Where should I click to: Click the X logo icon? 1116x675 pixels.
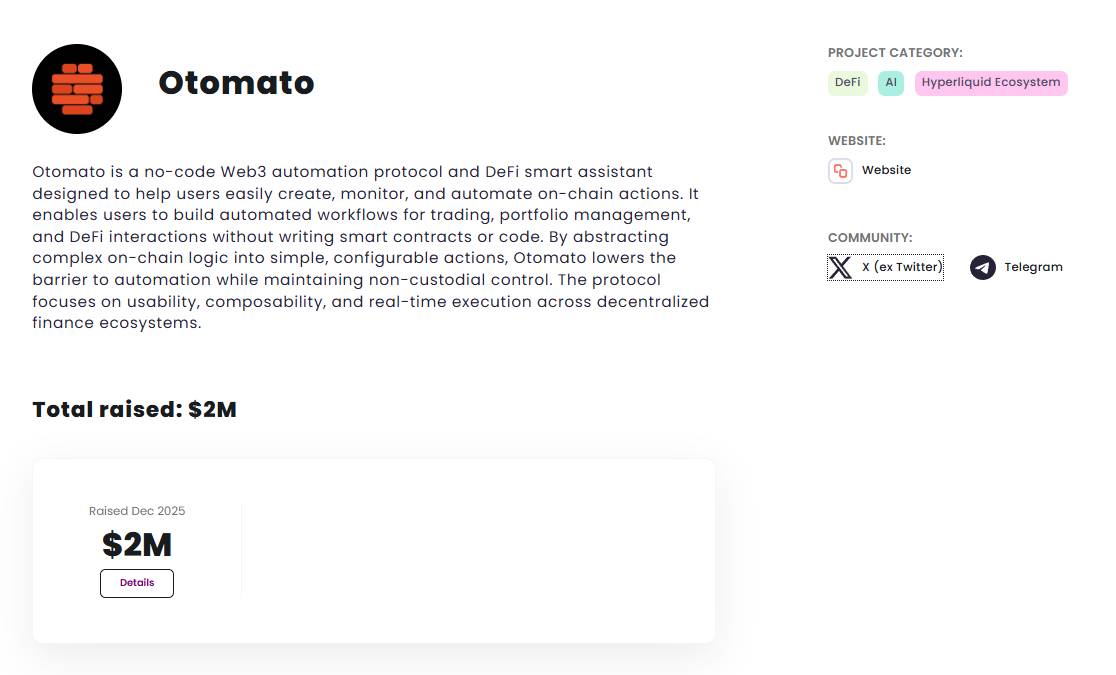tap(841, 268)
